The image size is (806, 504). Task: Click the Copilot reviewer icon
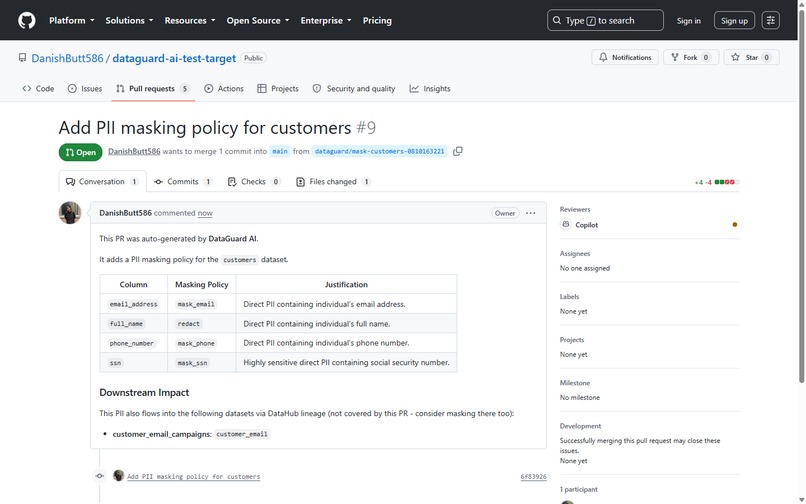tap(565, 224)
